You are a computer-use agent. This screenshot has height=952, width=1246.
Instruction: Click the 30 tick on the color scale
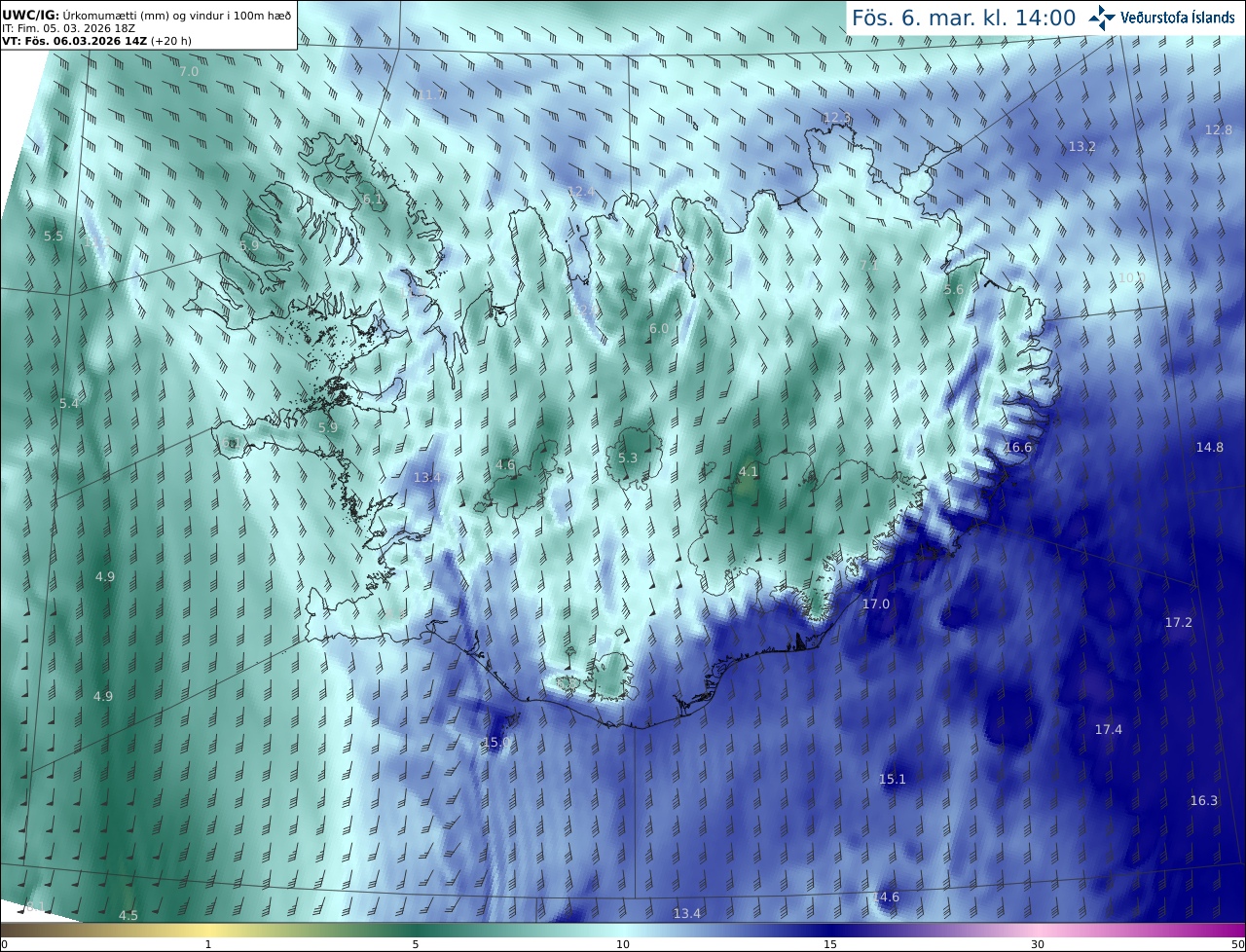[1038, 944]
